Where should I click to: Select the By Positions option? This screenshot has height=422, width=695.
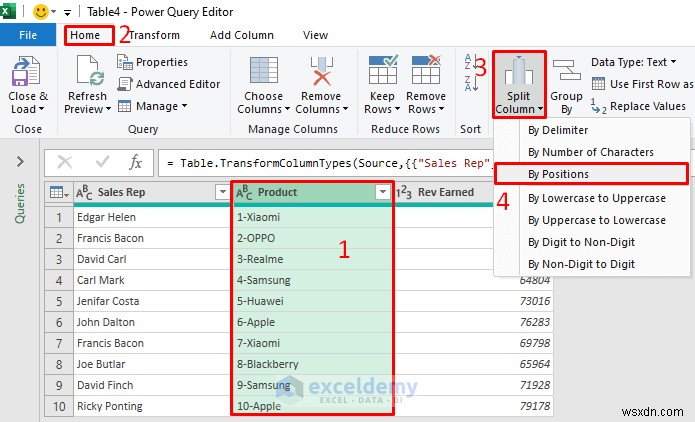[591, 174]
